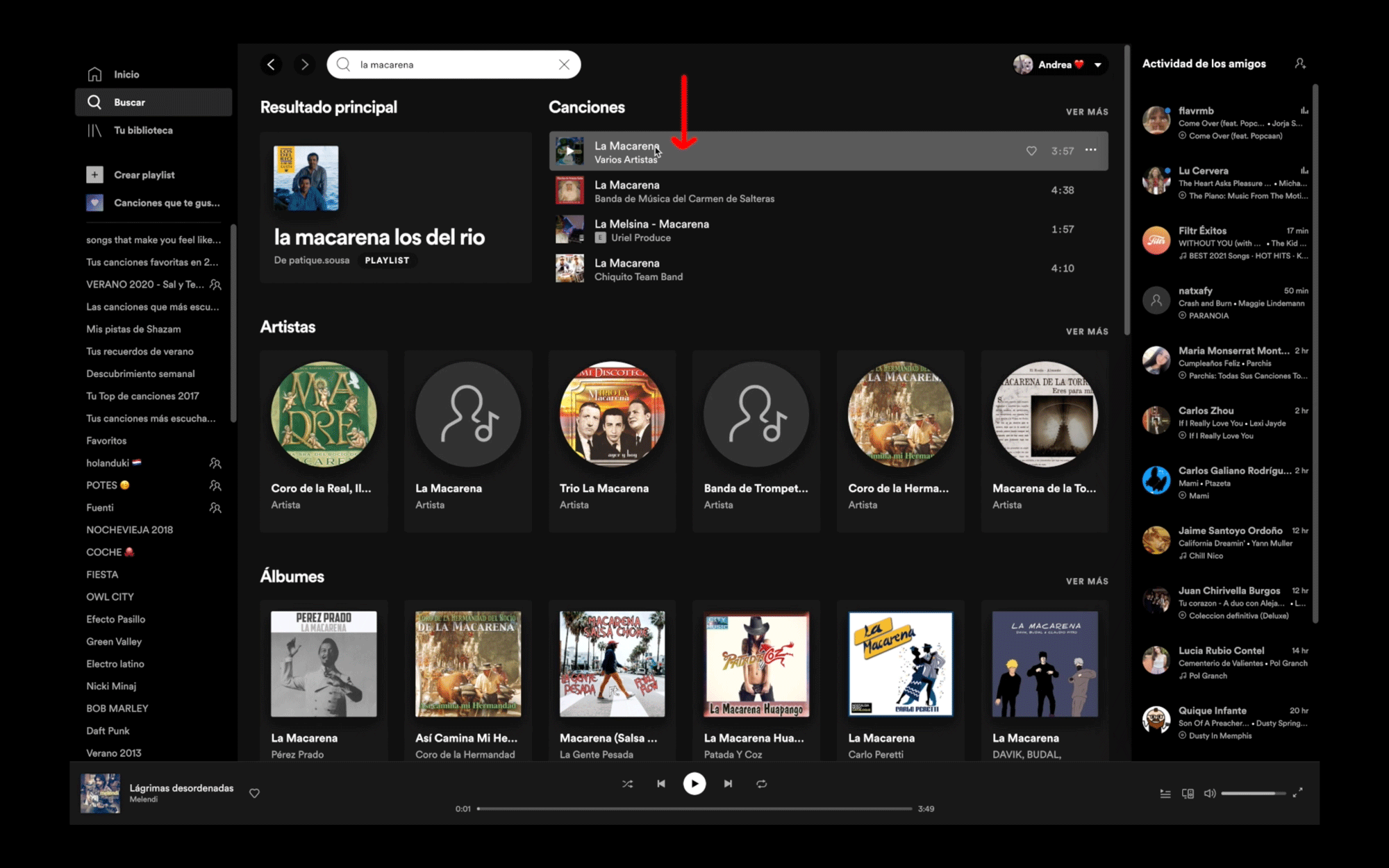Open connect to device icon
Screen dimensions: 1389x868
point(1188,793)
